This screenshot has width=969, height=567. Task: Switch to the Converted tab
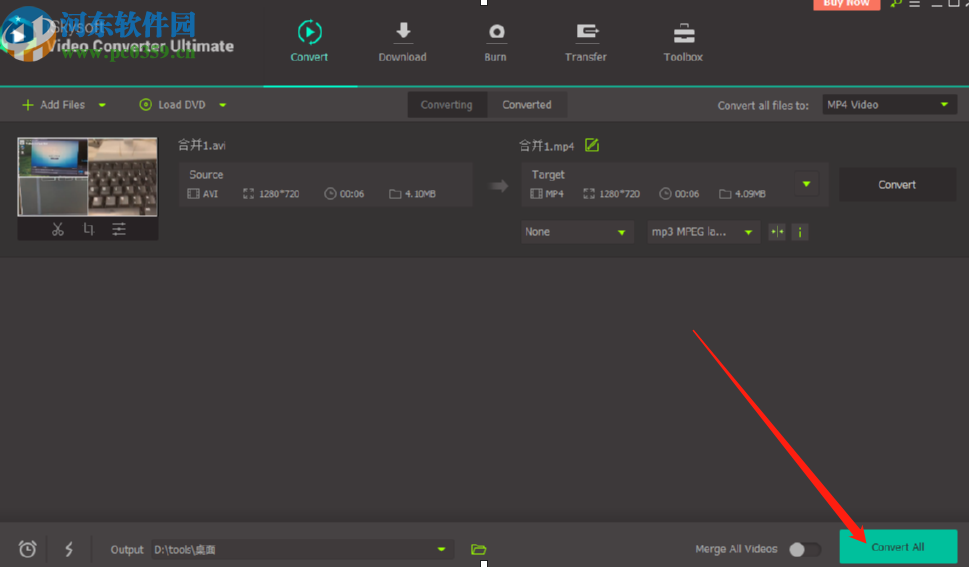(x=527, y=104)
